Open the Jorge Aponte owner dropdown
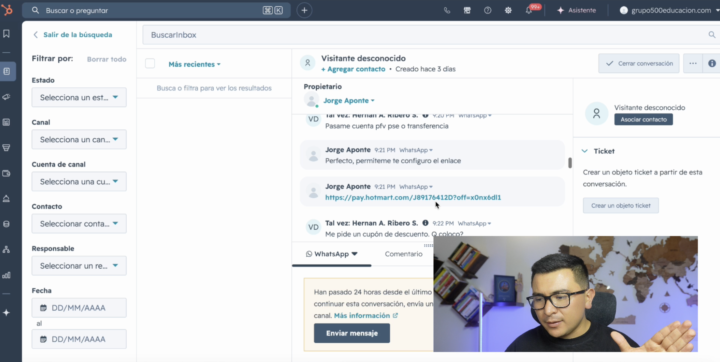 coord(349,101)
